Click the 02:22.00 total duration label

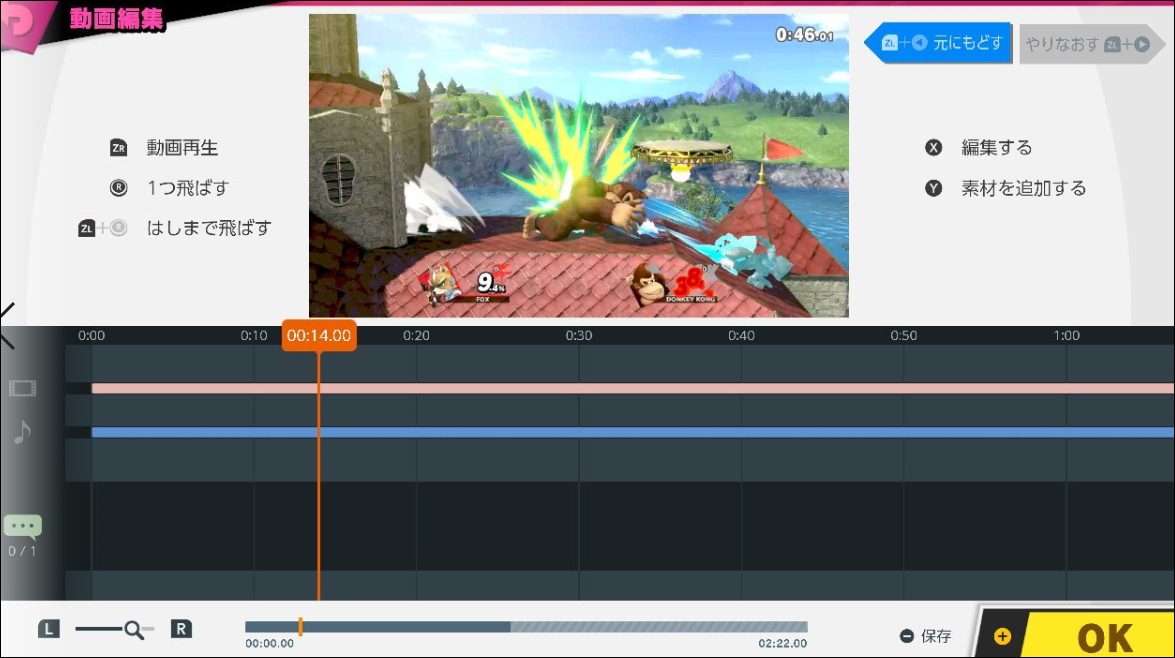[782, 644]
